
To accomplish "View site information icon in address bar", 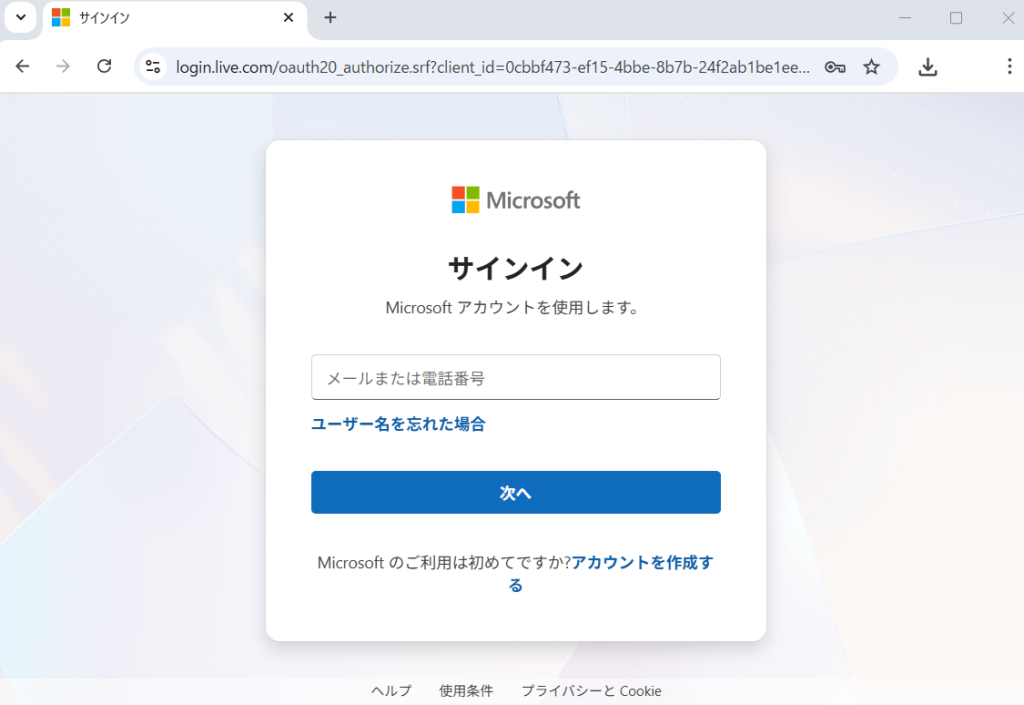I will (153, 67).
